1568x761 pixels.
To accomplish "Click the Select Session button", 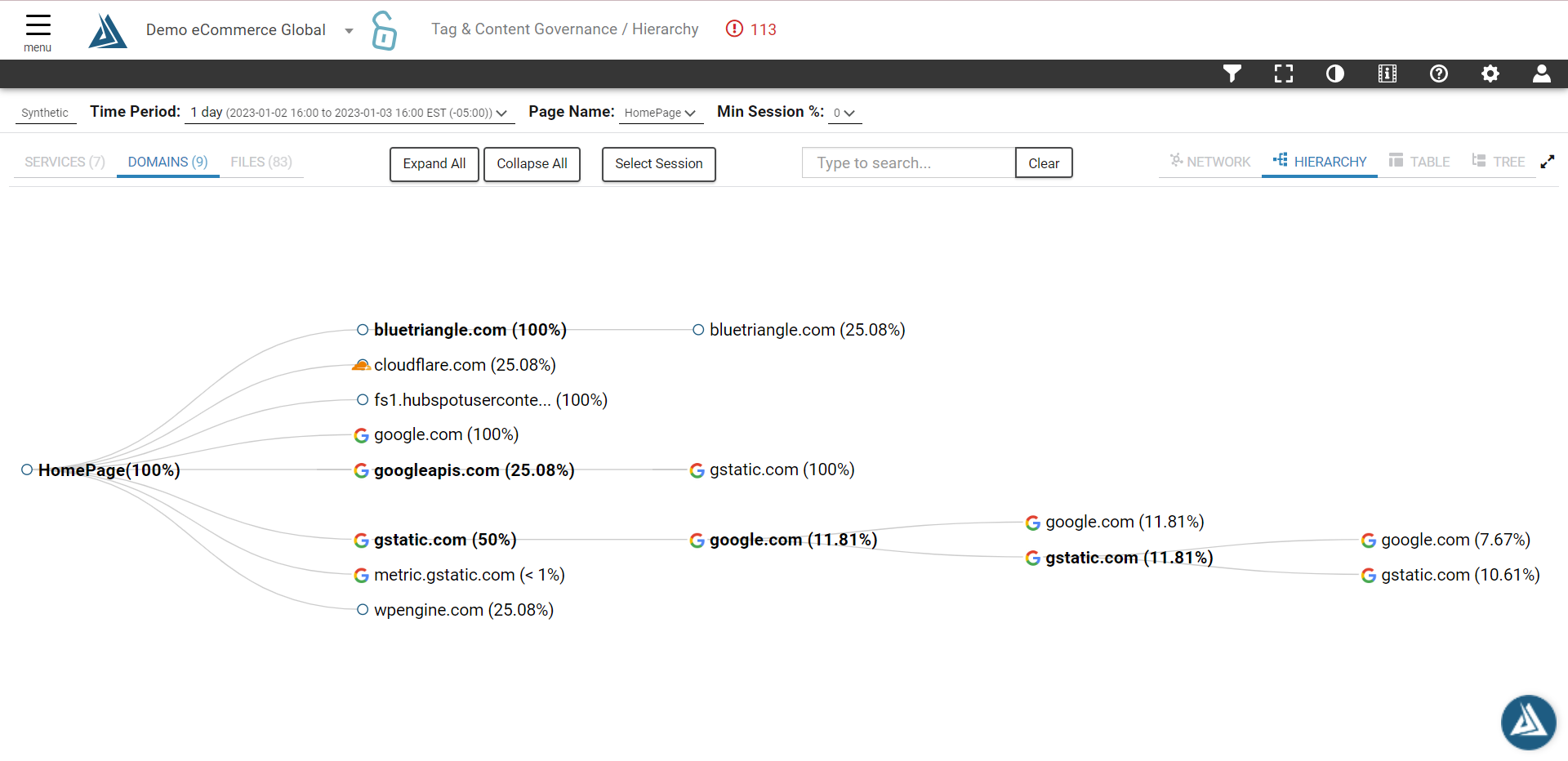I will click(659, 164).
